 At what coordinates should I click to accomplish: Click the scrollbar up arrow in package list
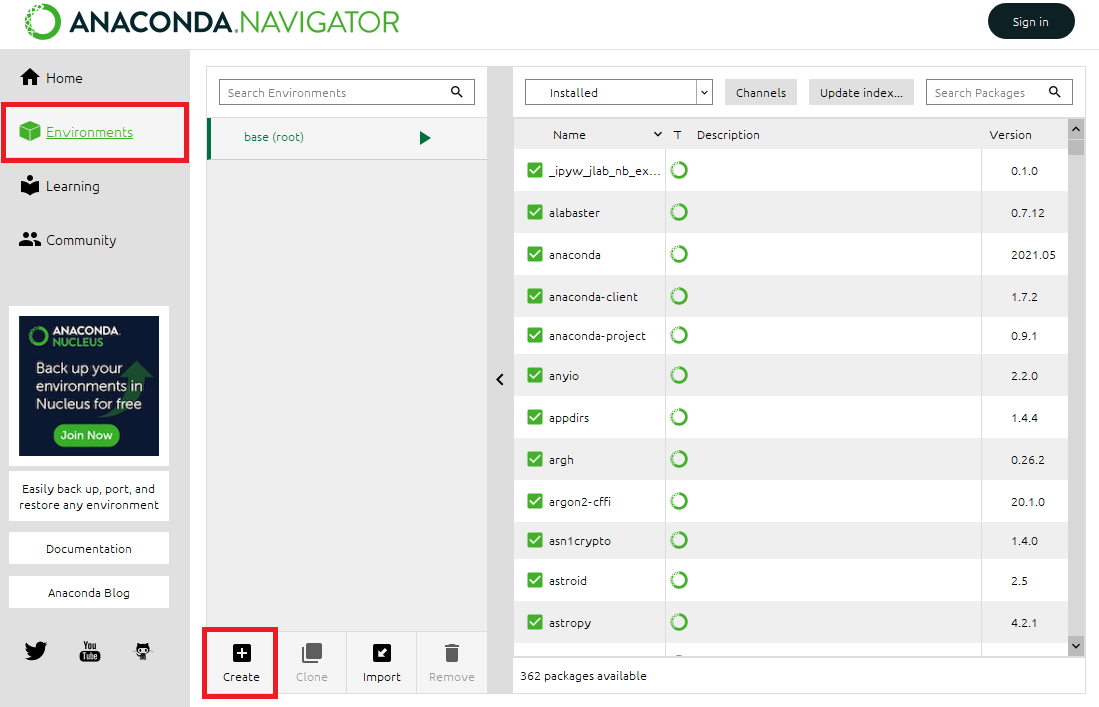click(x=1076, y=128)
